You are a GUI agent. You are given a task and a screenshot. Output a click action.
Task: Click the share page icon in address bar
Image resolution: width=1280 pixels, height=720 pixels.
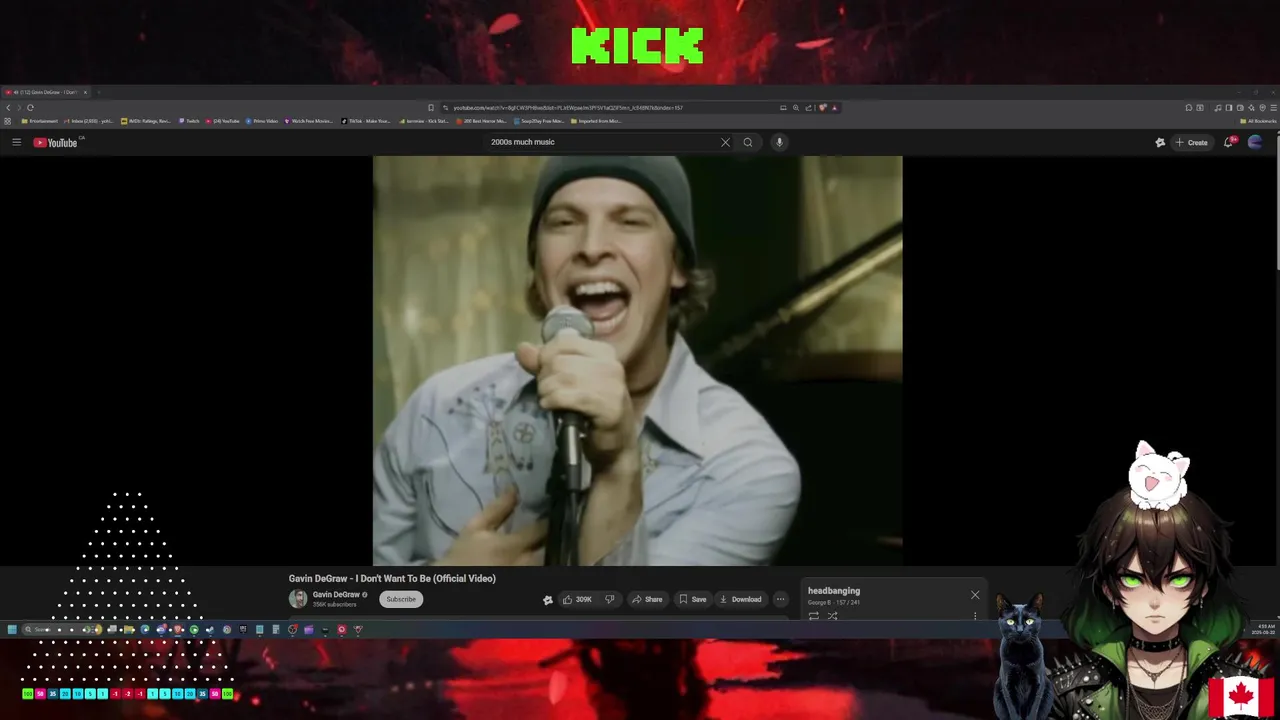809,108
